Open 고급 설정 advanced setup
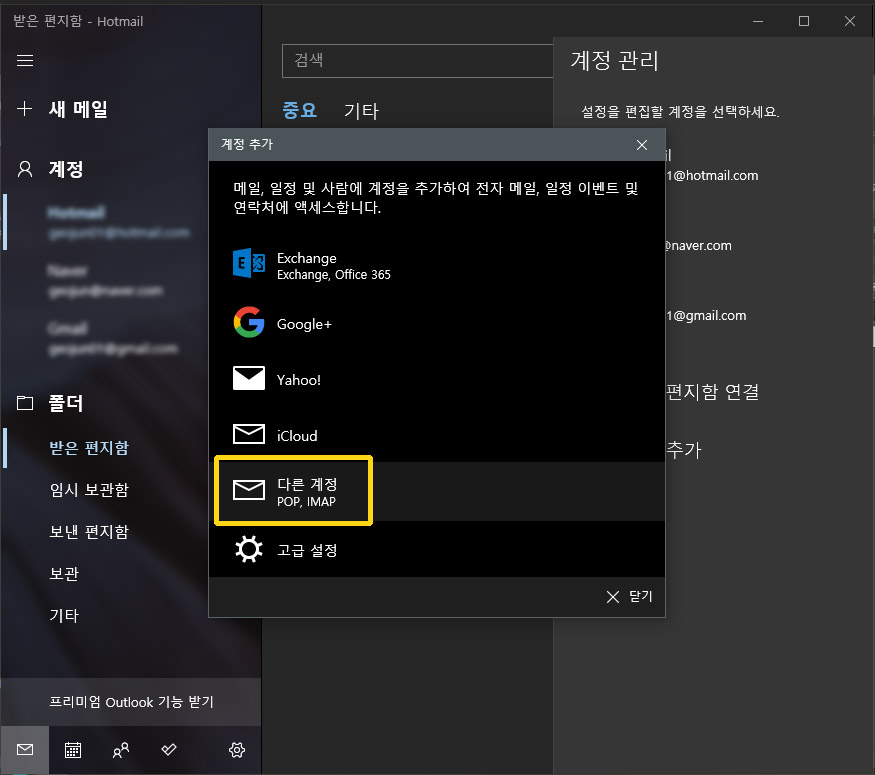This screenshot has height=775, width=875. 437,550
